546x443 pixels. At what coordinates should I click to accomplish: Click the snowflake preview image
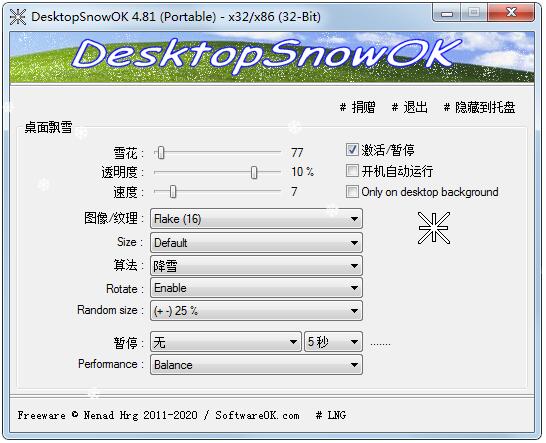click(x=434, y=228)
